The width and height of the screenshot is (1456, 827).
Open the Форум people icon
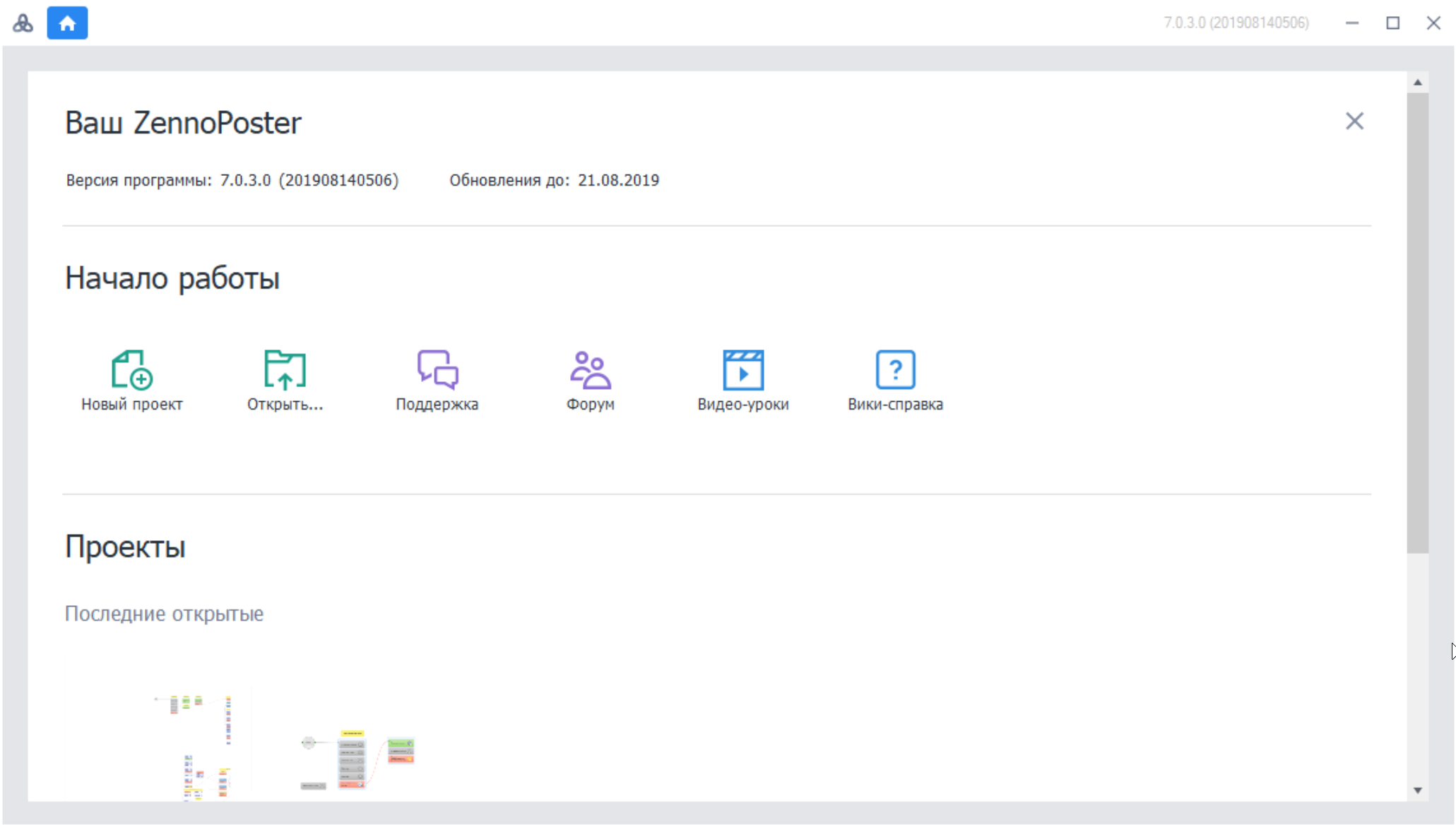pyautogui.click(x=590, y=369)
